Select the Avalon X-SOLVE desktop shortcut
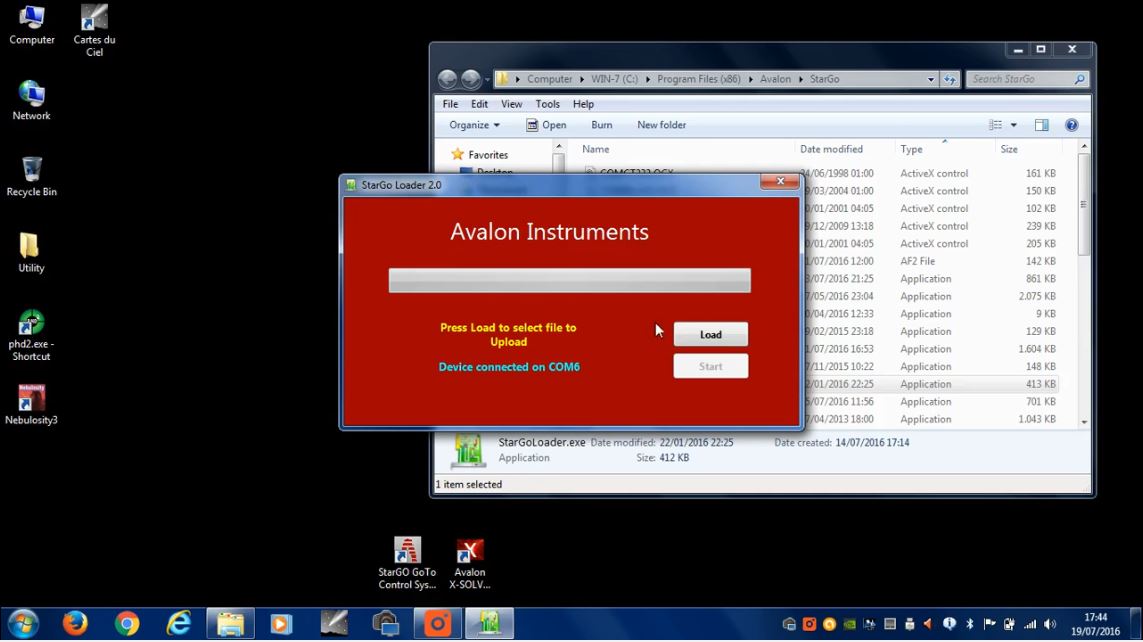Viewport: 1143px width, 642px height. point(469,563)
